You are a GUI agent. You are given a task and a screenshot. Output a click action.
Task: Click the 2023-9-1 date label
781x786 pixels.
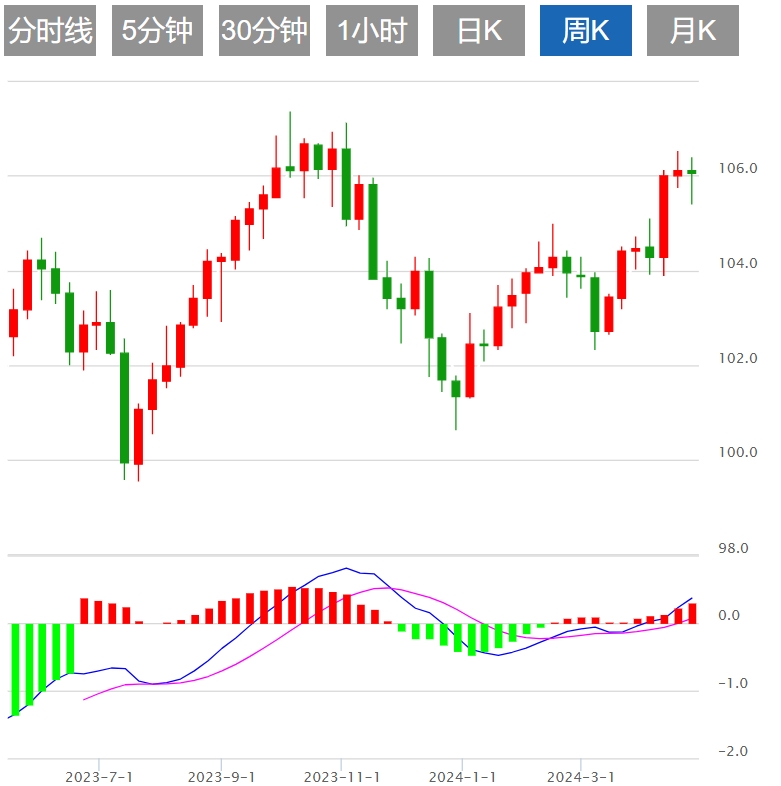coord(221,776)
